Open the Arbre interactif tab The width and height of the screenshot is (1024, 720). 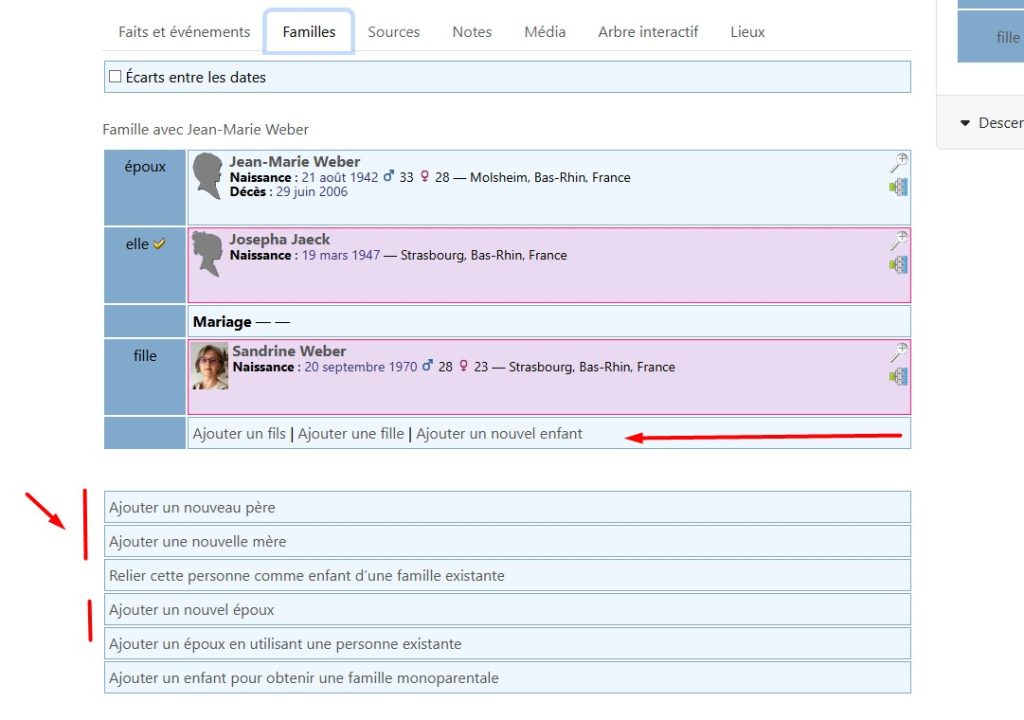[x=648, y=32]
